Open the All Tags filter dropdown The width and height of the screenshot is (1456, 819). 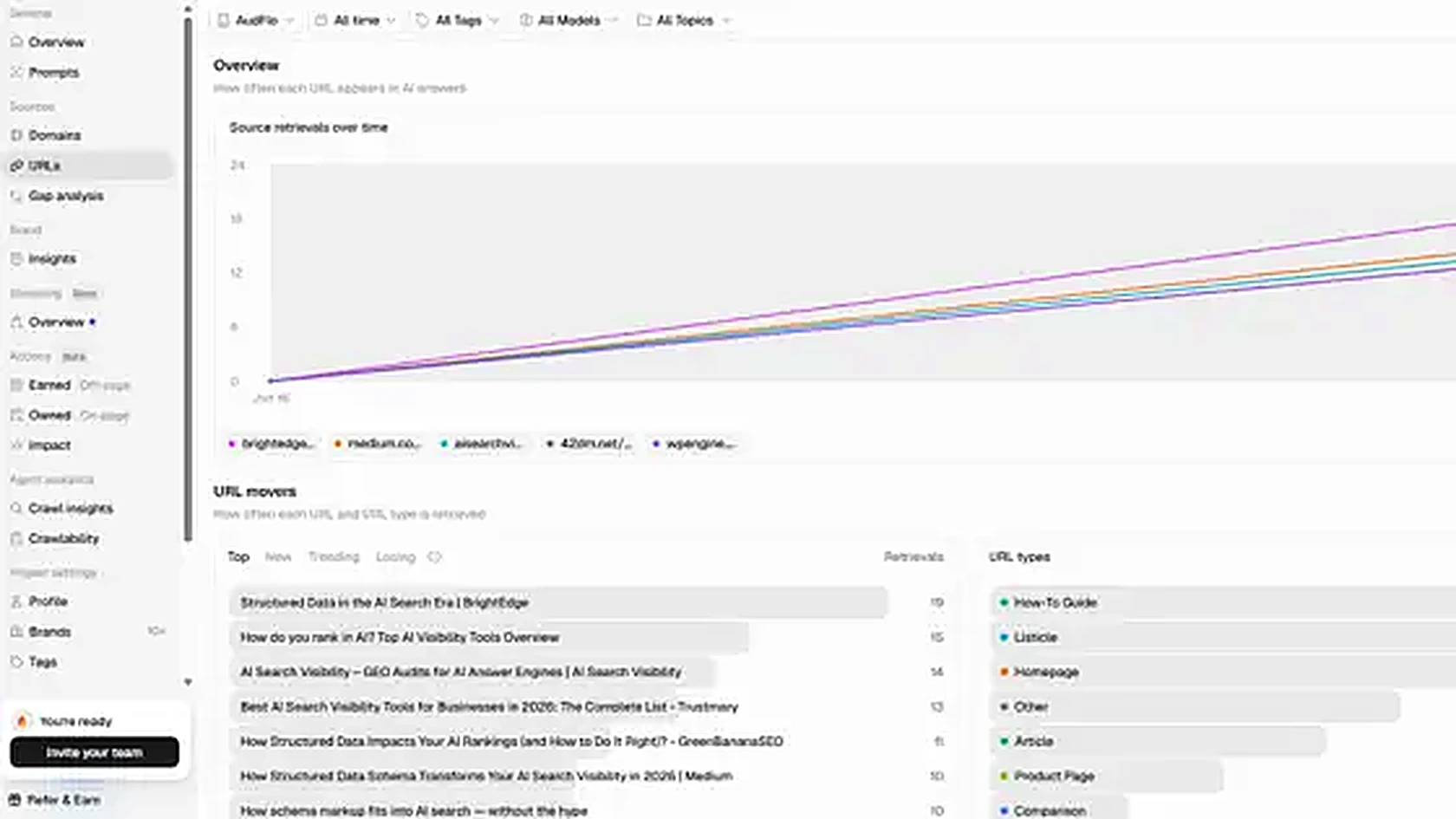tap(458, 20)
